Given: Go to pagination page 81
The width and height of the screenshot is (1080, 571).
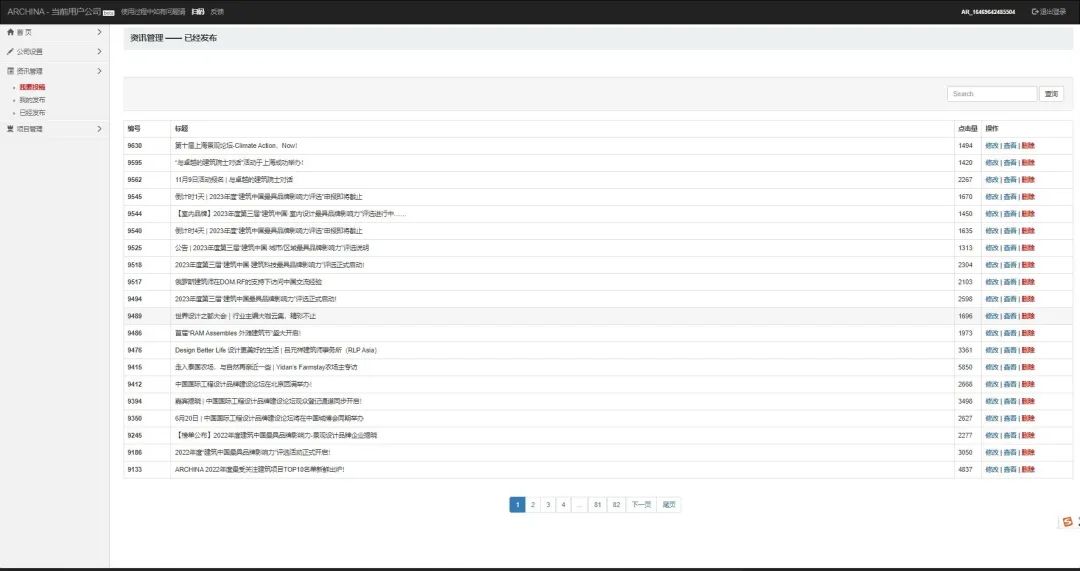Looking at the screenshot, I should [597, 505].
